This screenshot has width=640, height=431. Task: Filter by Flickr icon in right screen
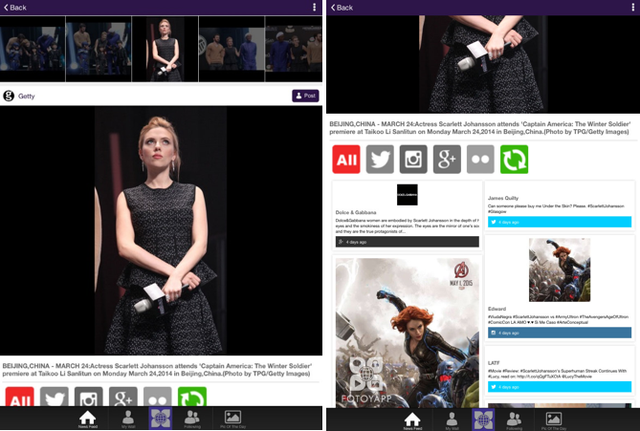pyautogui.click(x=480, y=159)
